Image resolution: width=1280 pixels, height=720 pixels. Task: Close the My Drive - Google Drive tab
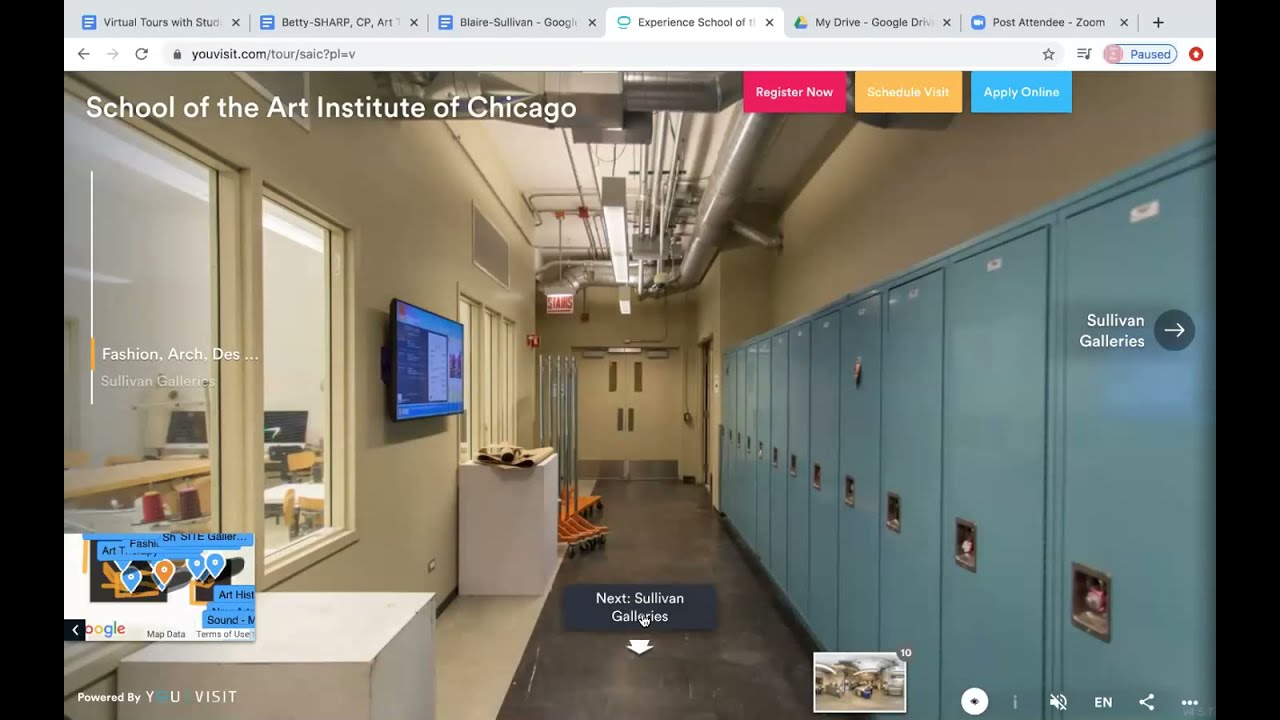pos(947,22)
